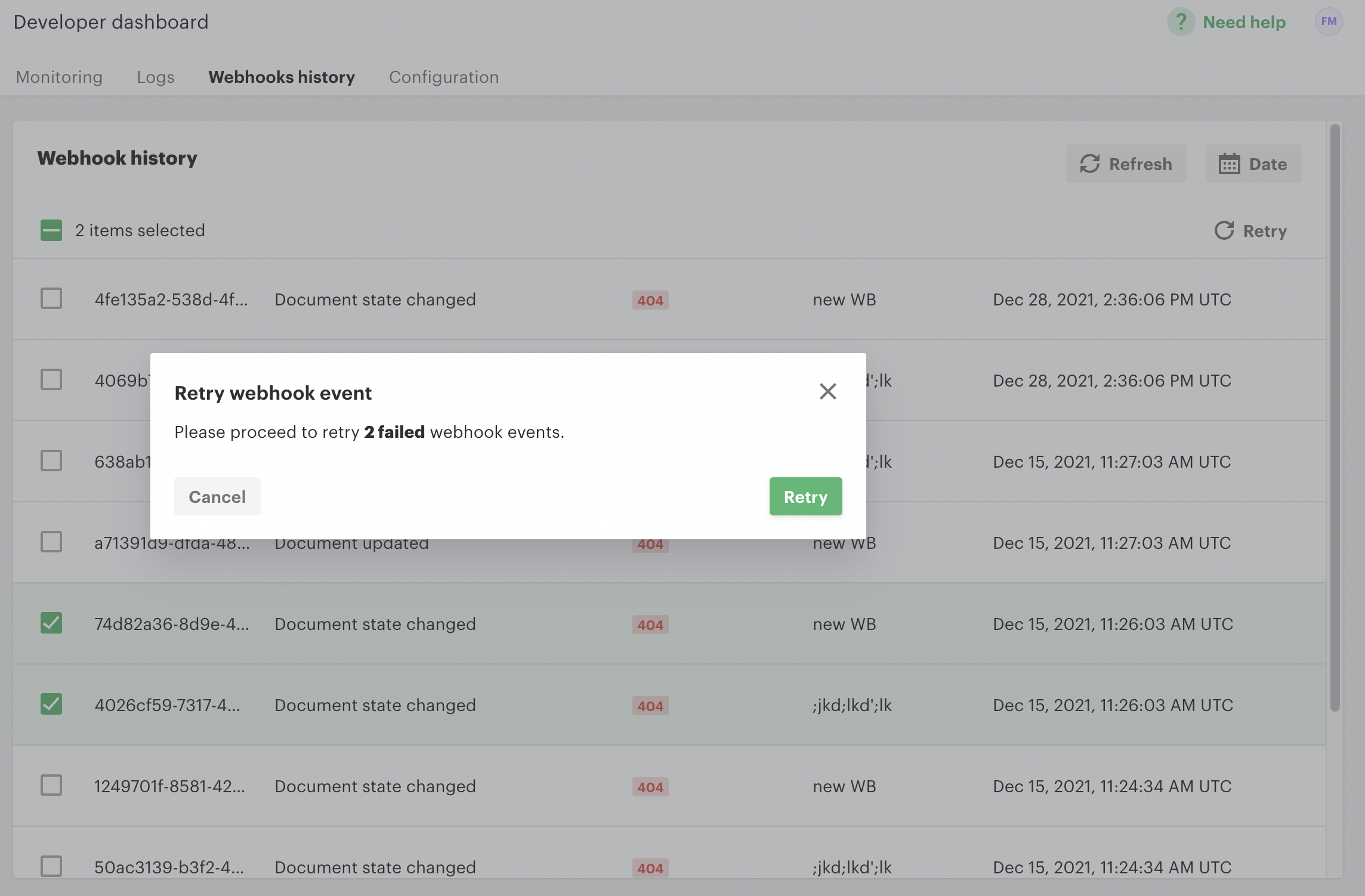The image size is (1365, 896).
Task: Close the Retry webhook event dialog
Action: (x=827, y=392)
